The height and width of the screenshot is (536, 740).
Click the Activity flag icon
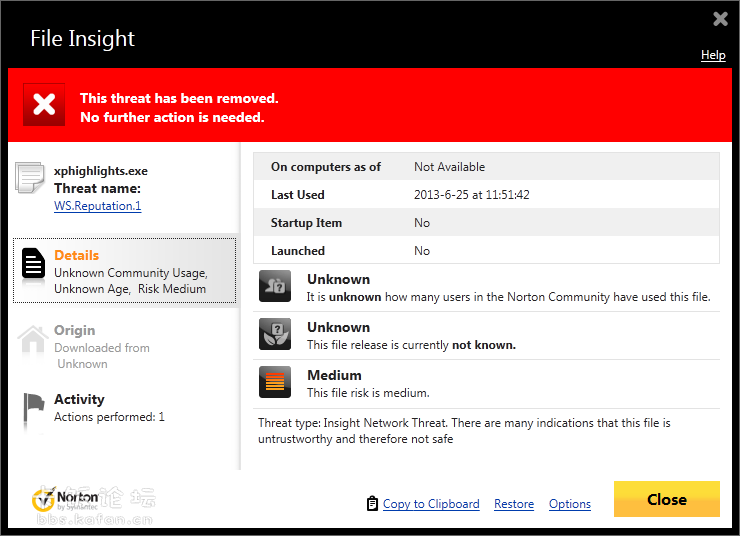34,405
